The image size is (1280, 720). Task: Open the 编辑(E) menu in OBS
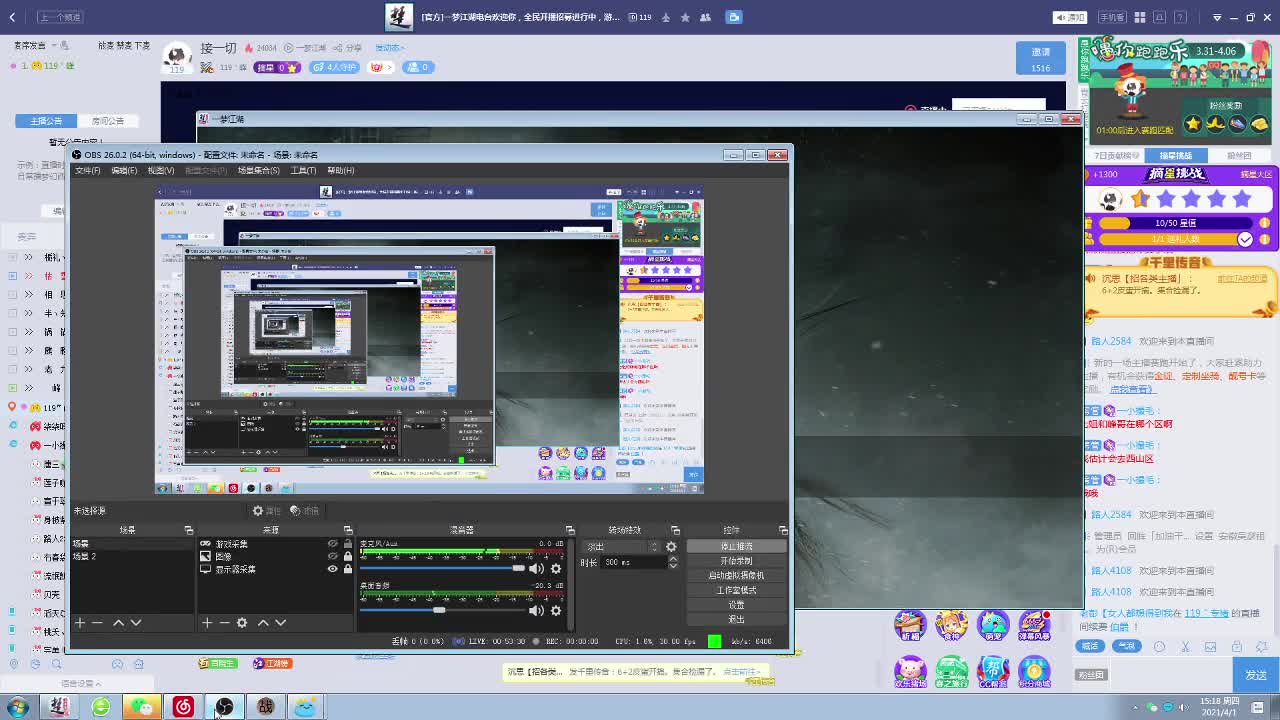pos(124,170)
